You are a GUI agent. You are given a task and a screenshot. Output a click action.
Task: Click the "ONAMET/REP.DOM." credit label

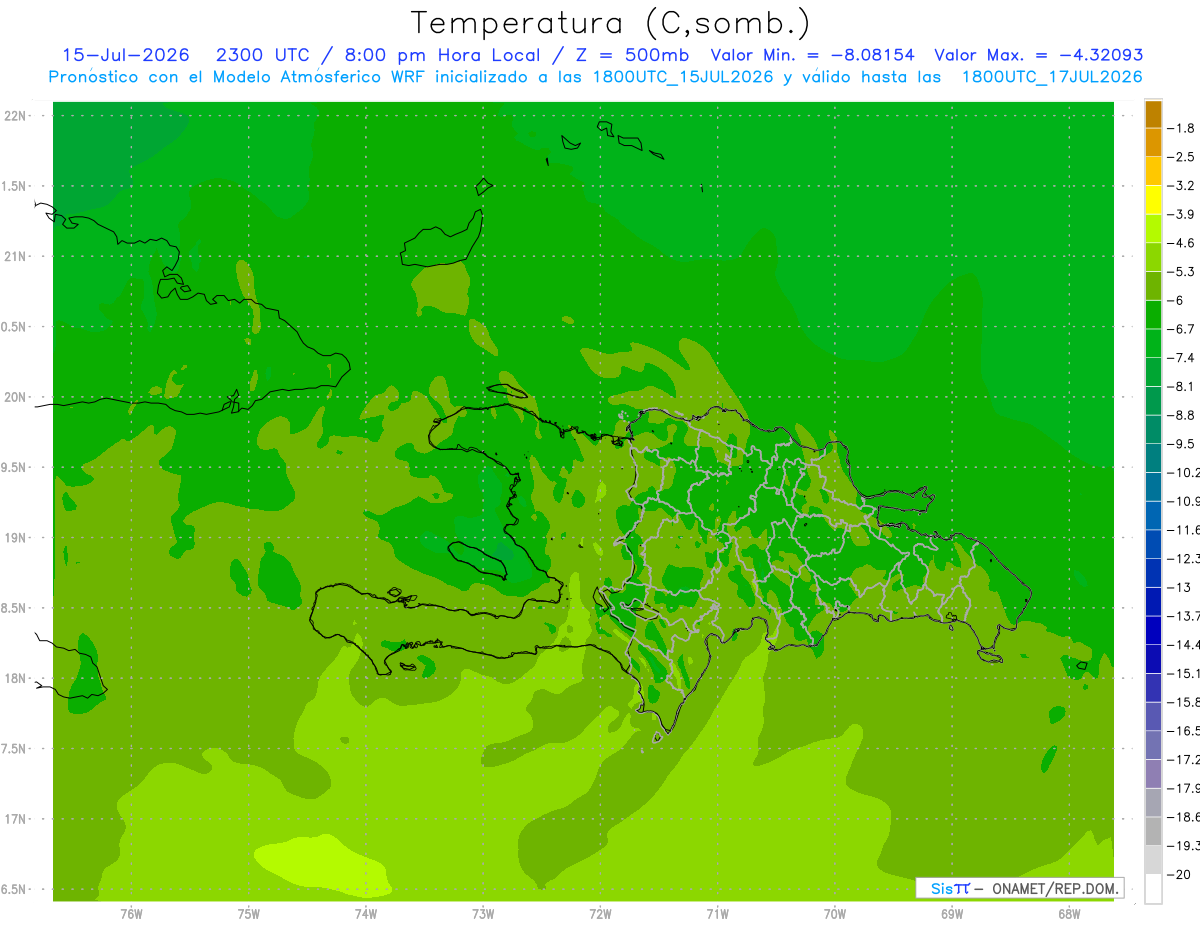click(1053, 888)
